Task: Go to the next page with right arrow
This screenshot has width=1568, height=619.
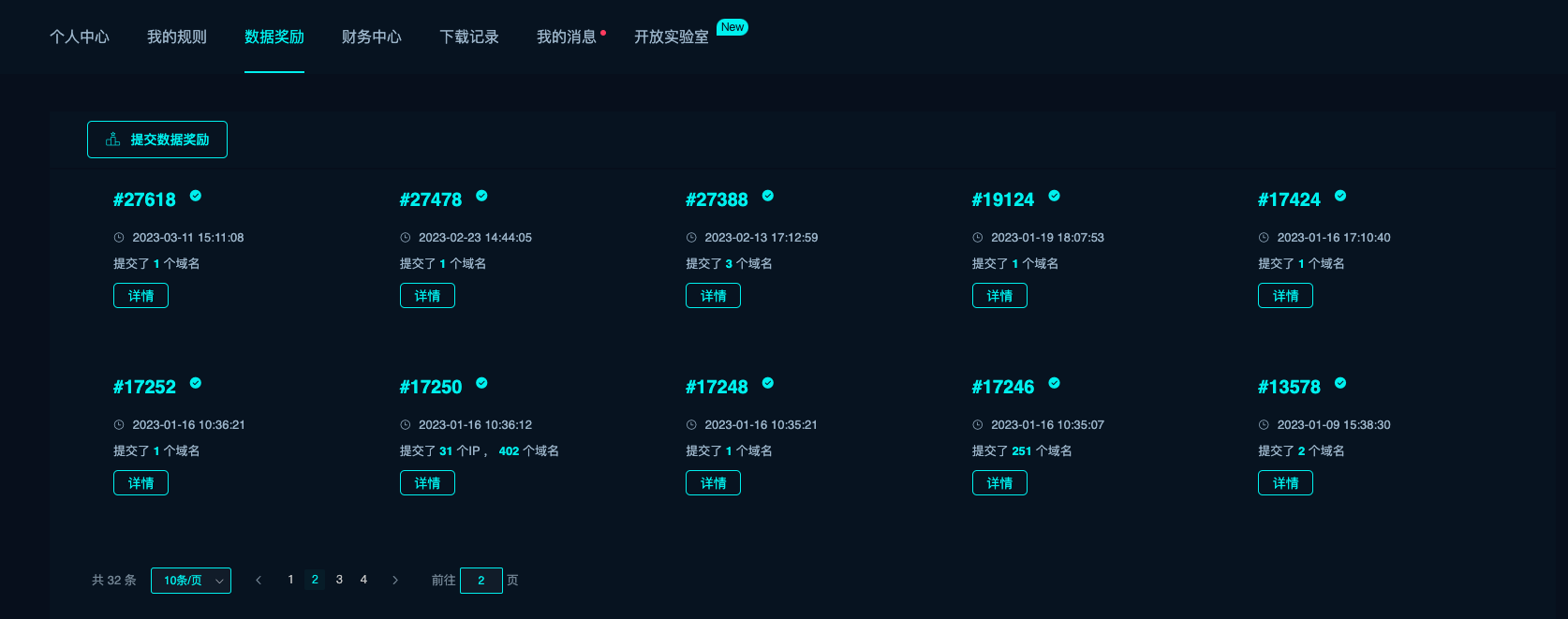Action: click(395, 581)
